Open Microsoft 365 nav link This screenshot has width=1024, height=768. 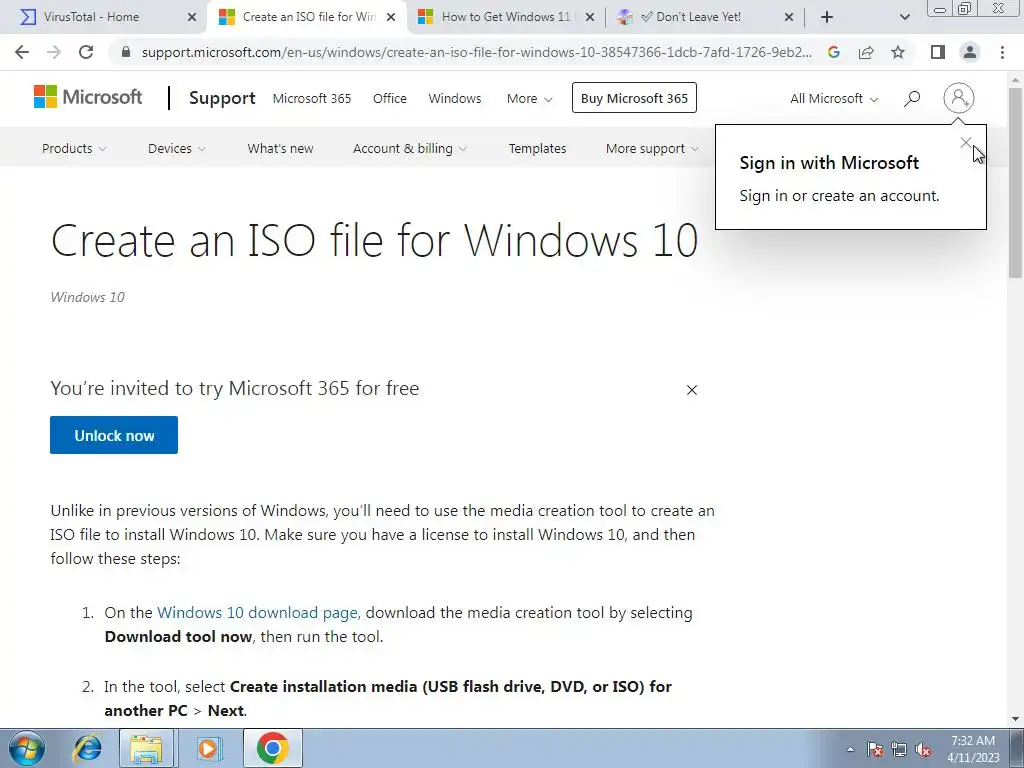(x=312, y=99)
